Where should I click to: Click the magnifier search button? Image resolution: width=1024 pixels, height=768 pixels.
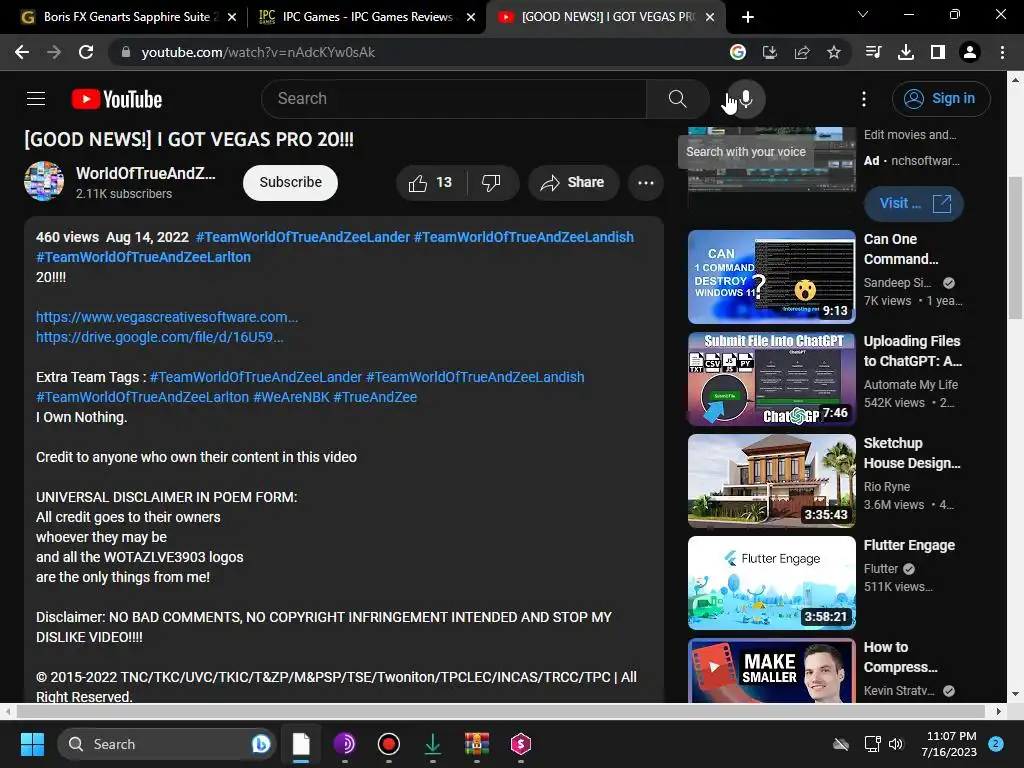coord(677,99)
